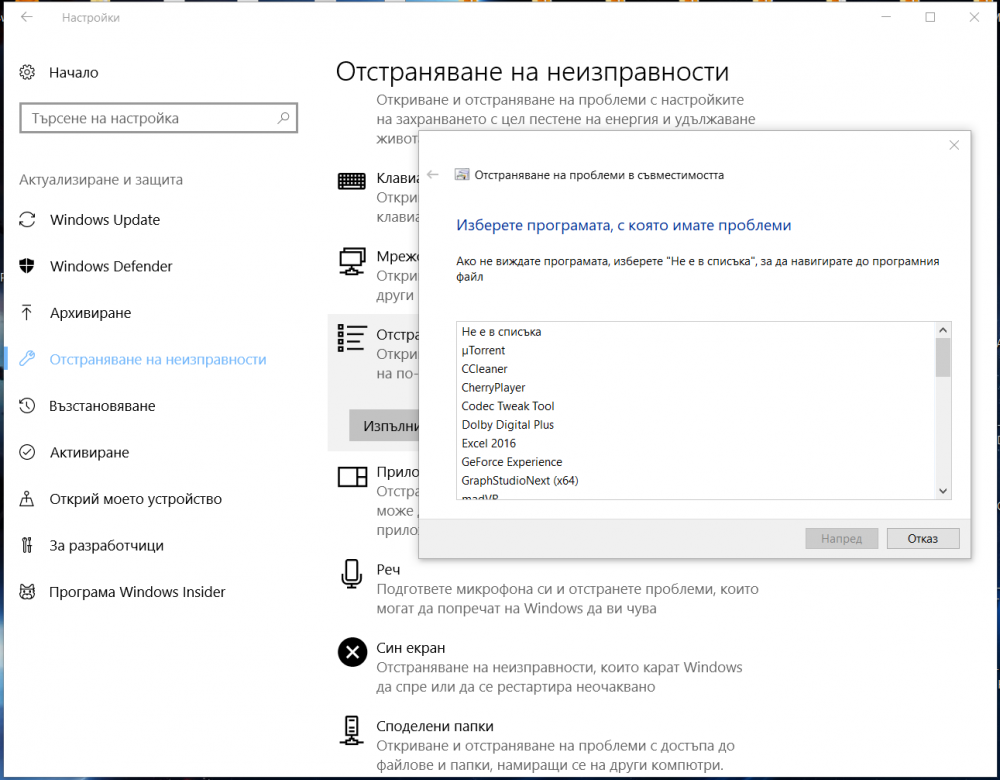Image resolution: width=1000 pixels, height=780 pixels.
Task: Click the Начало home link
Action: 73,72
